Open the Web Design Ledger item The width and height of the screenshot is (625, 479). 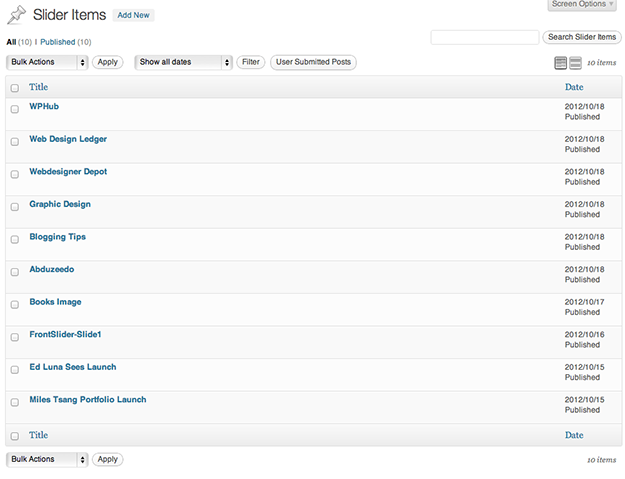pos(68,139)
